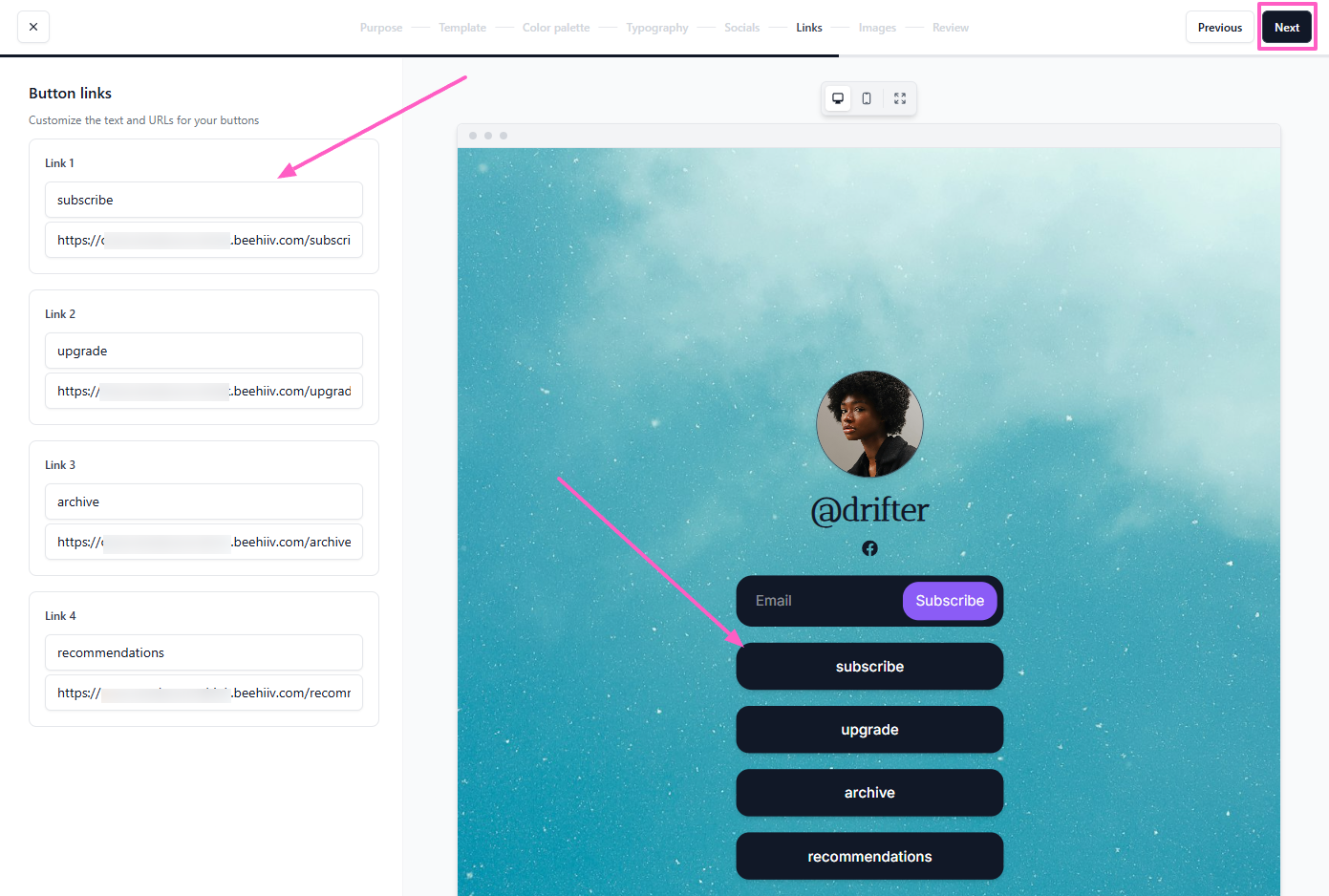Open the Color palette step
The height and width of the screenshot is (896, 1329).
click(556, 28)
